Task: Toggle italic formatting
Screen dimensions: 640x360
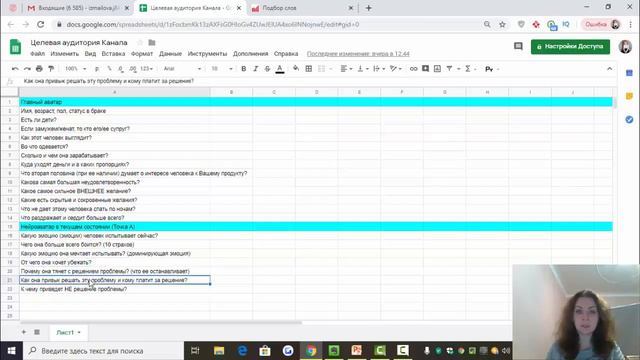Action: pyautogui.click(x=256, y=69)
